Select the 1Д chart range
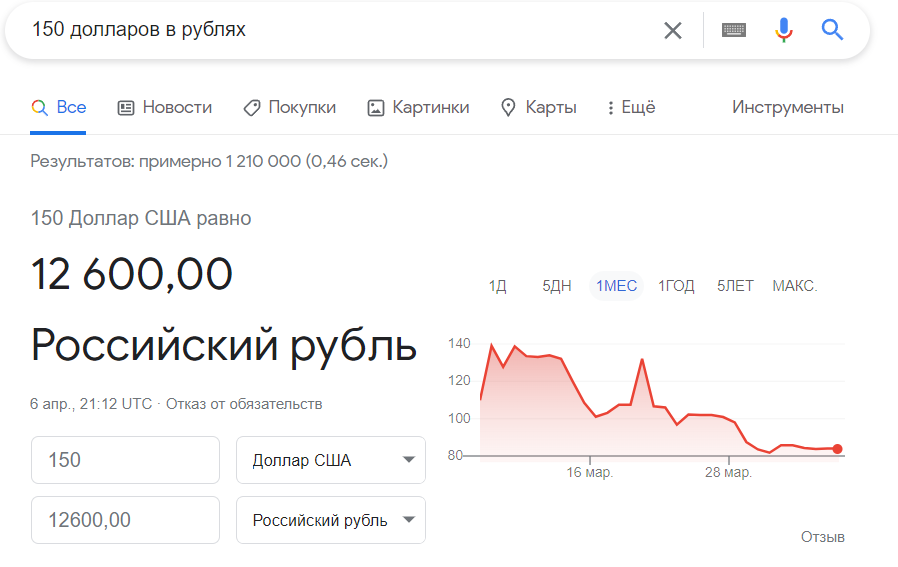Image resolution: width=898 pixels, height=567 pixels. click(x=498, y=286)
